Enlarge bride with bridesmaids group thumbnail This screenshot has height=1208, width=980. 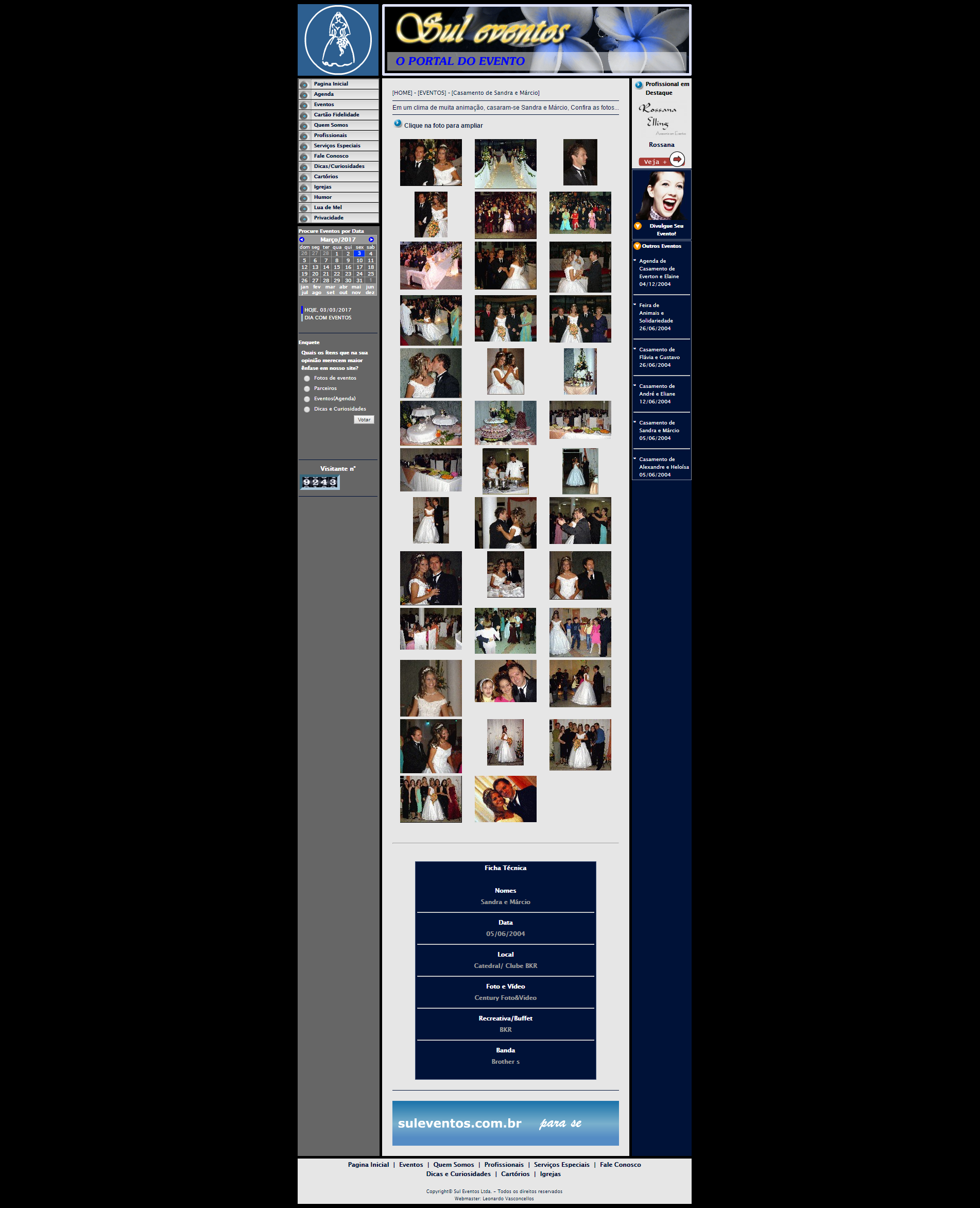(431, 799)
